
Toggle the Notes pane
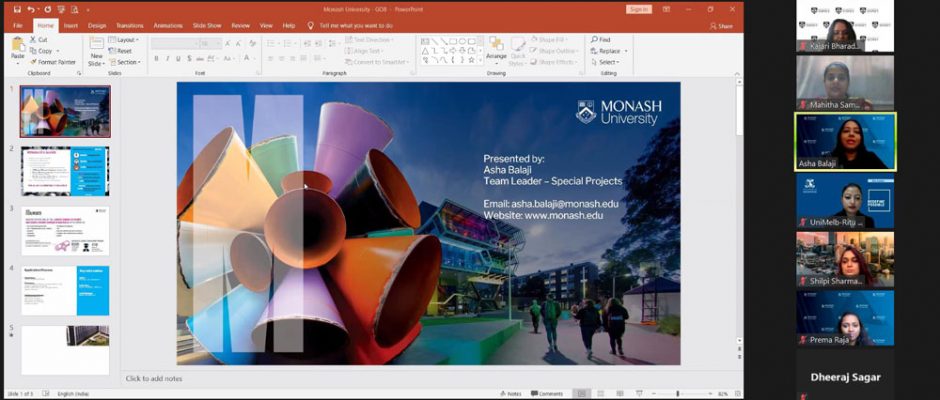coord(512,394)
